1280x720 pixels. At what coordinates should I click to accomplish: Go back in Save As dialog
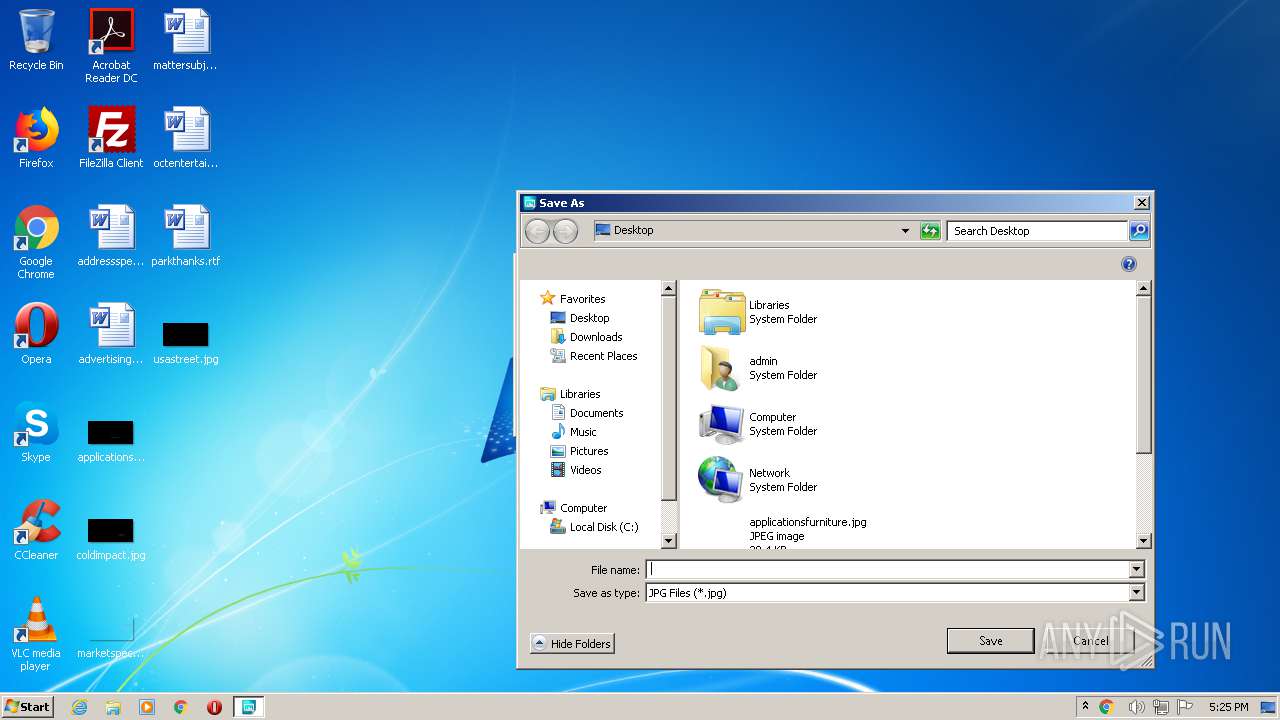pos(538,231)
